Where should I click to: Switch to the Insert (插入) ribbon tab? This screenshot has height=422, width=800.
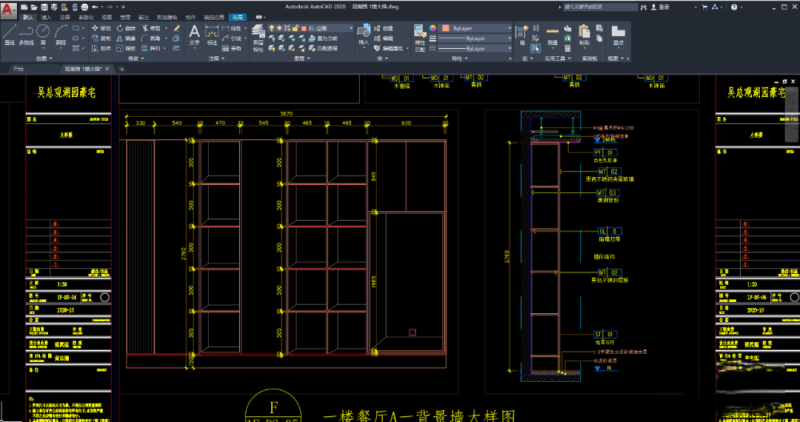(x=45, y=18)
